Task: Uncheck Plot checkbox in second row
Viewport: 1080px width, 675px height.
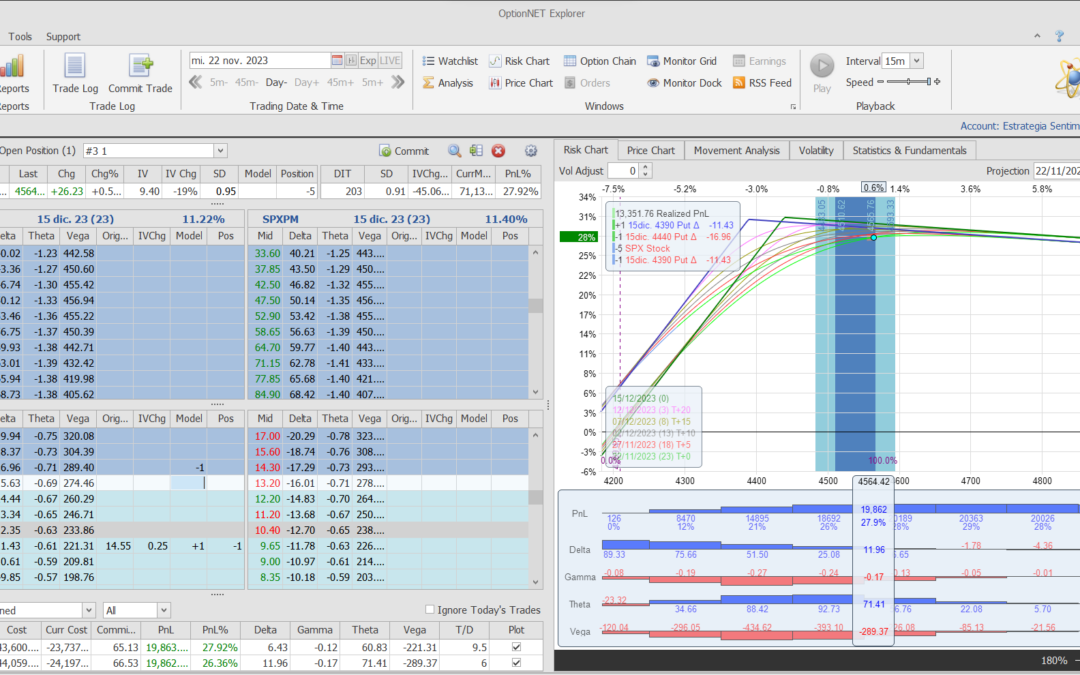Action: click(x=515, y=662)
